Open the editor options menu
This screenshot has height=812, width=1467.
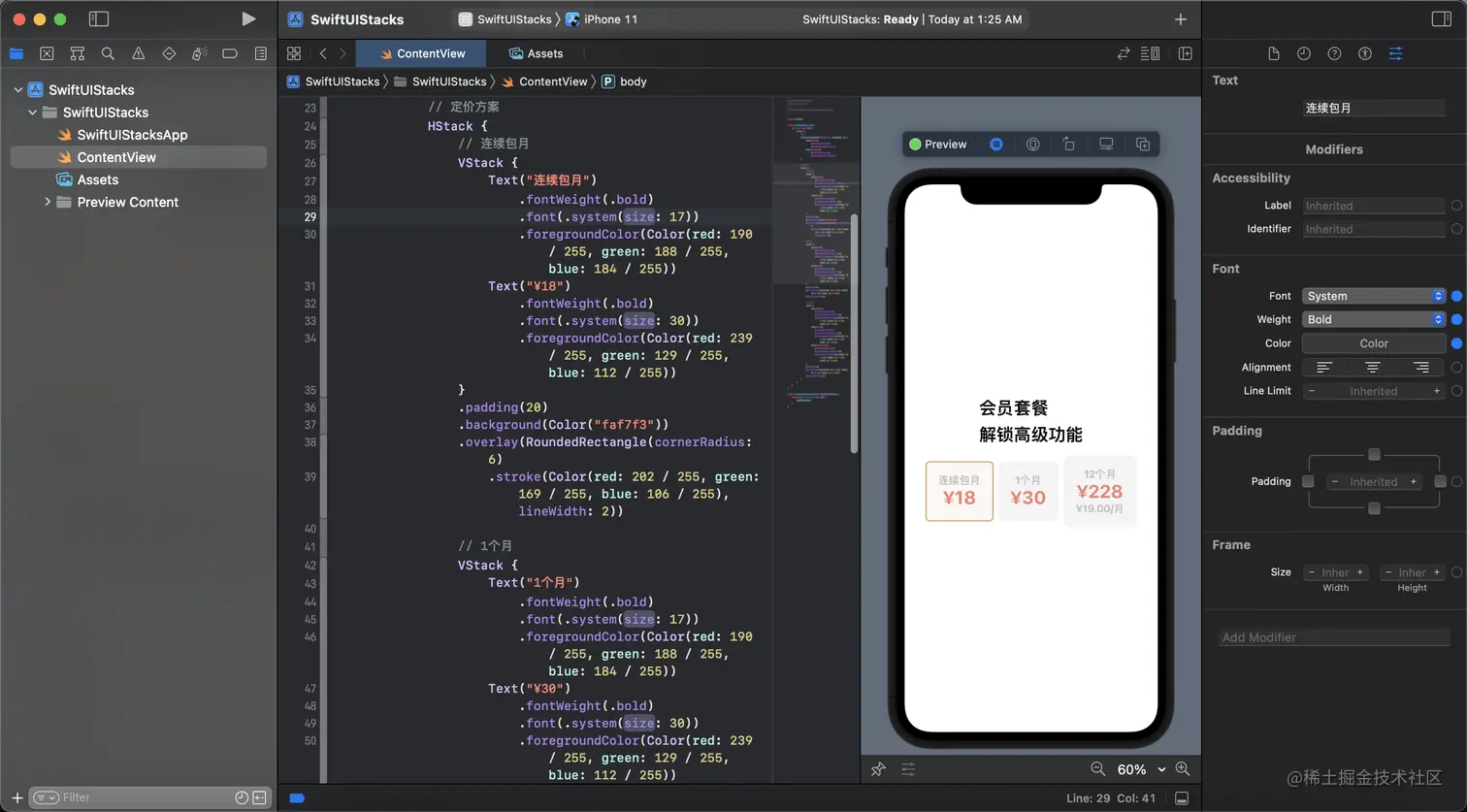1151,53
